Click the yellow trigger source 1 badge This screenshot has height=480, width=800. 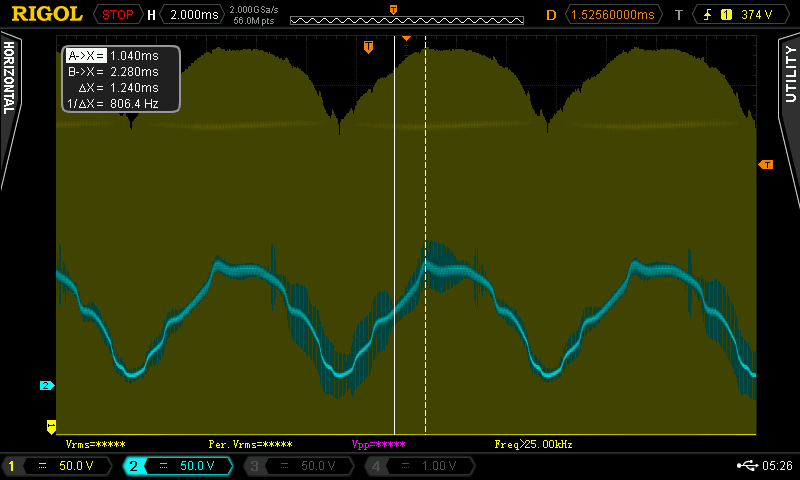click(726, 15)
